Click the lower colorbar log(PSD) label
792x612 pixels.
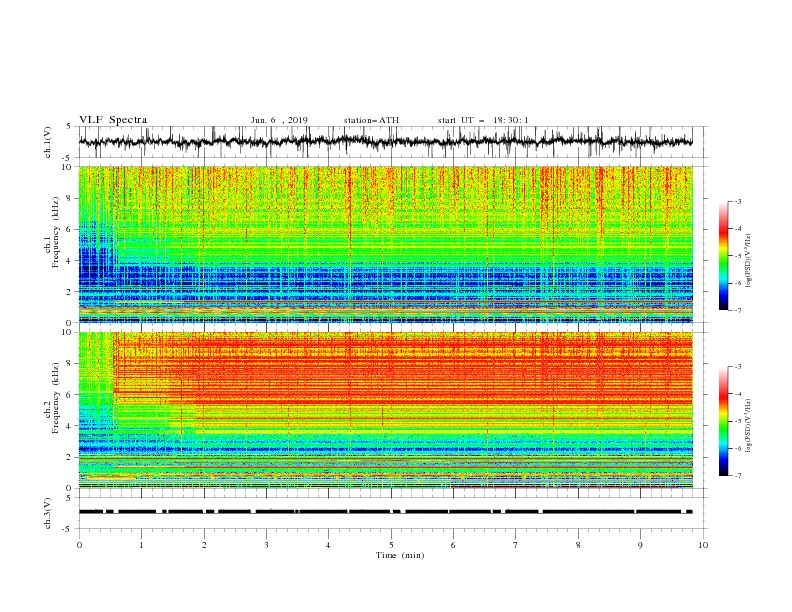click(749, 425)
